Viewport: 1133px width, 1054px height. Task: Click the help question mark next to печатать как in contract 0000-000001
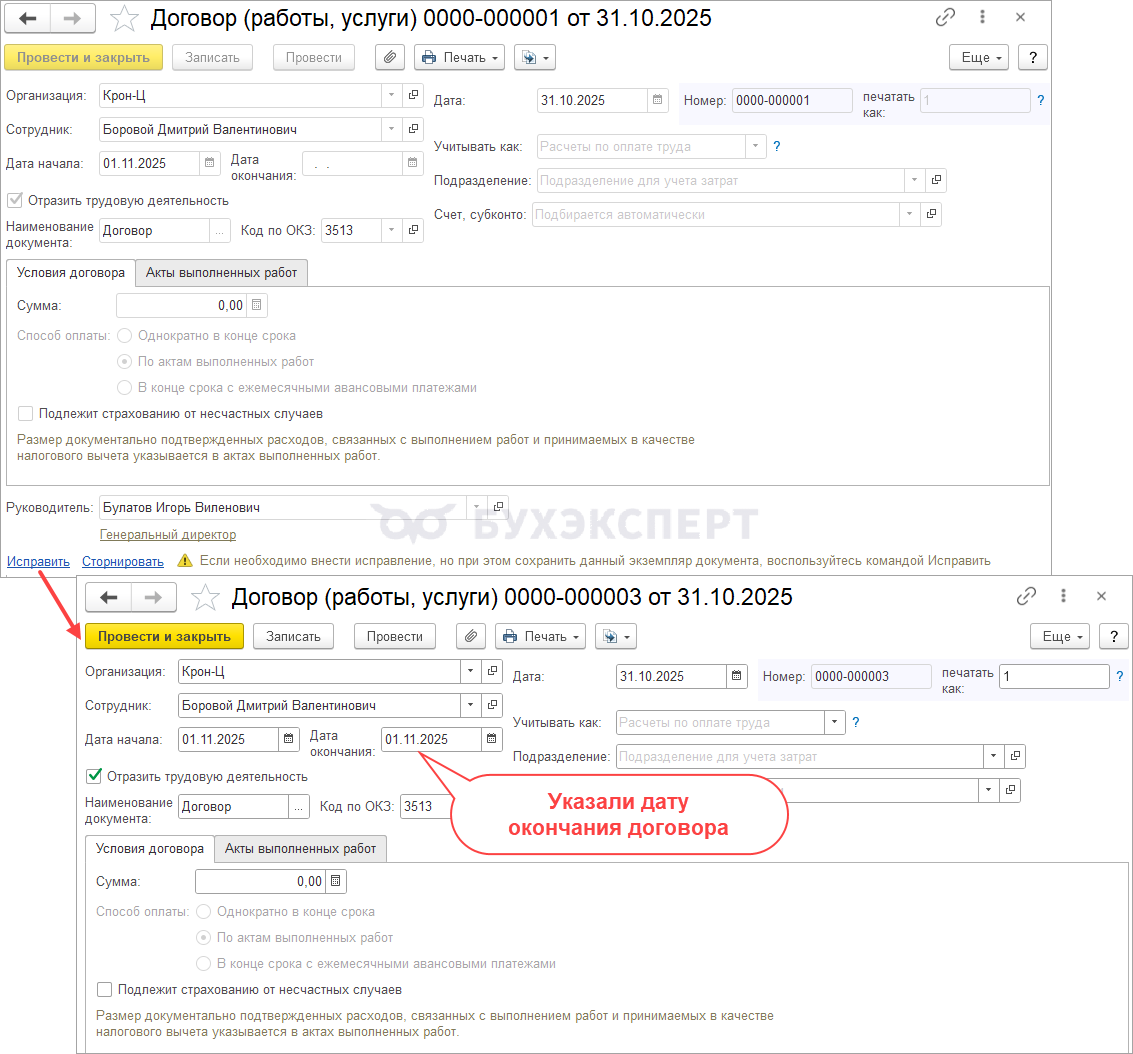(x=1041, y=100)
